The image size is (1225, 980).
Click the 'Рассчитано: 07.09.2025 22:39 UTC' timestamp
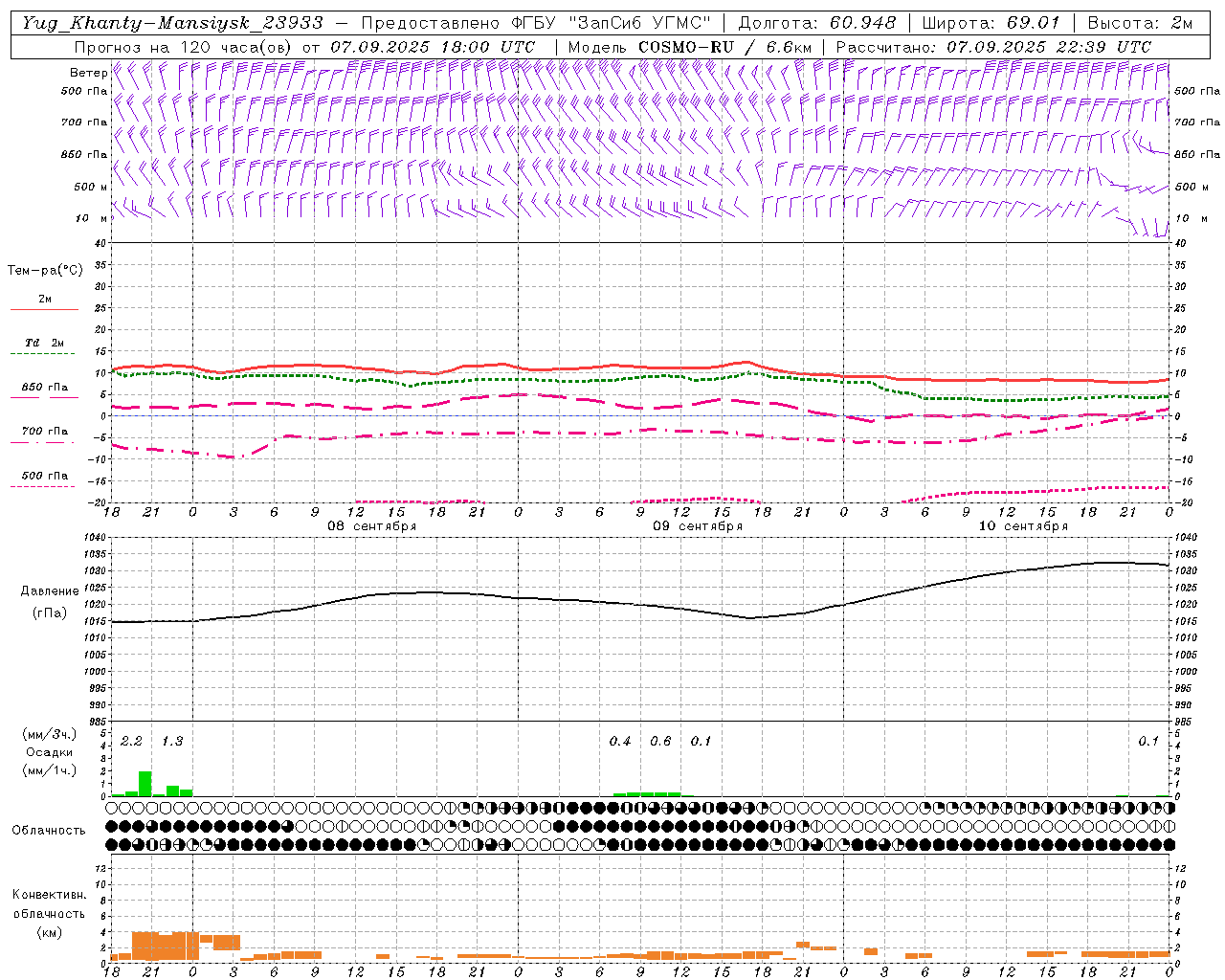coord(993,46)
